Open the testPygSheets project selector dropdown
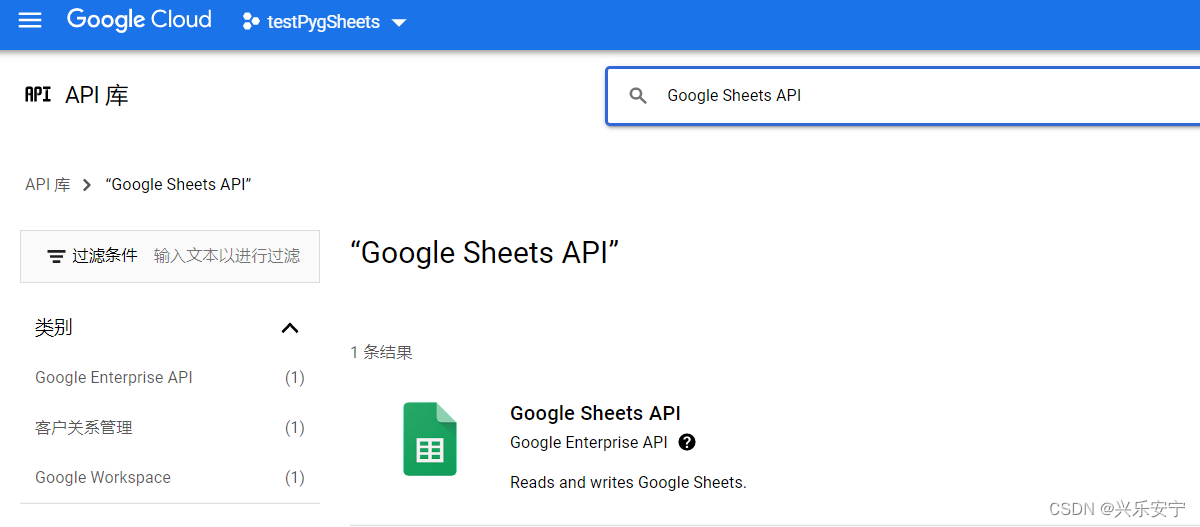 point(325,22)
